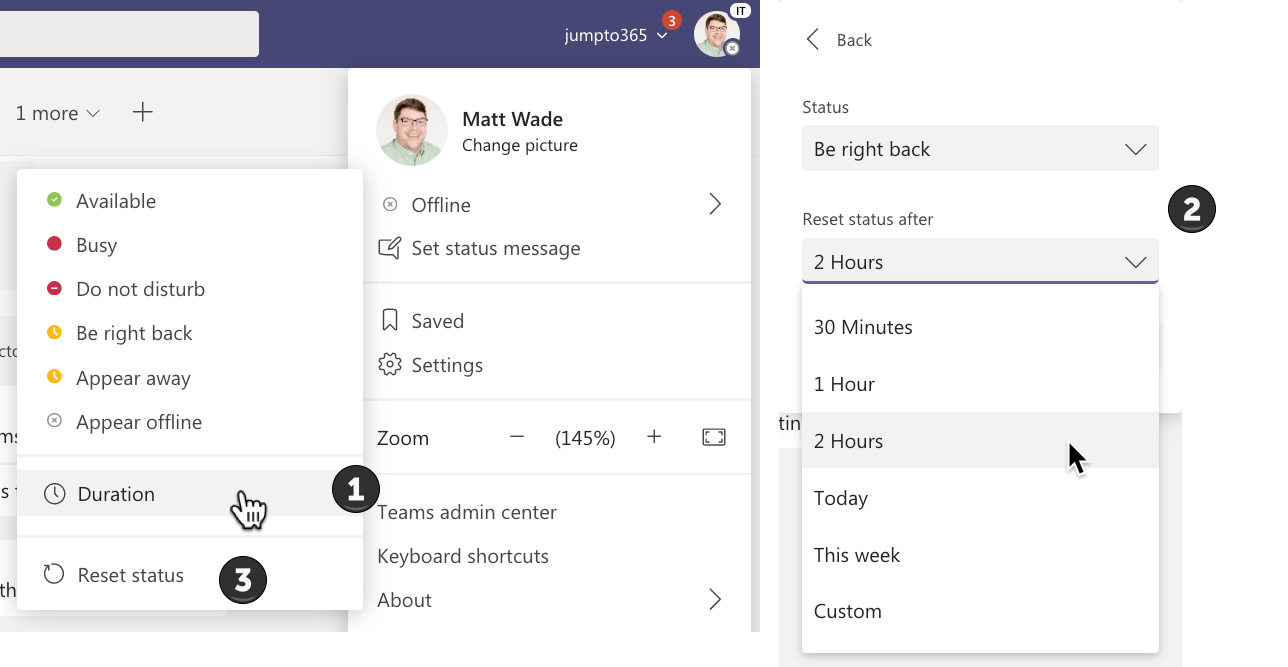This screenshot has width=1288, height=667.
Task: Click profile avatar in the title bar
Action: (717, 34)
